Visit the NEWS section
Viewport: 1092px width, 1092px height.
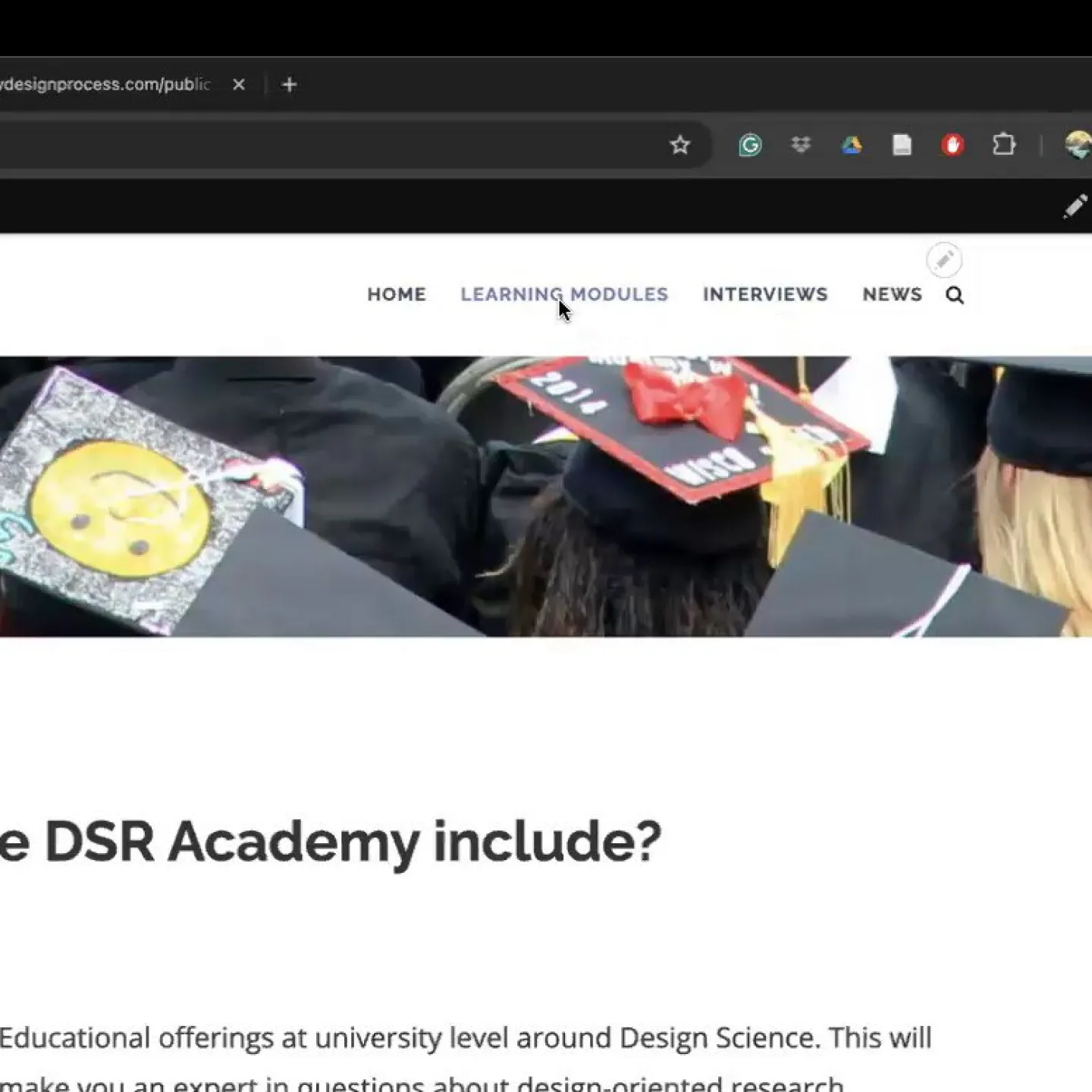pos(892,295)
